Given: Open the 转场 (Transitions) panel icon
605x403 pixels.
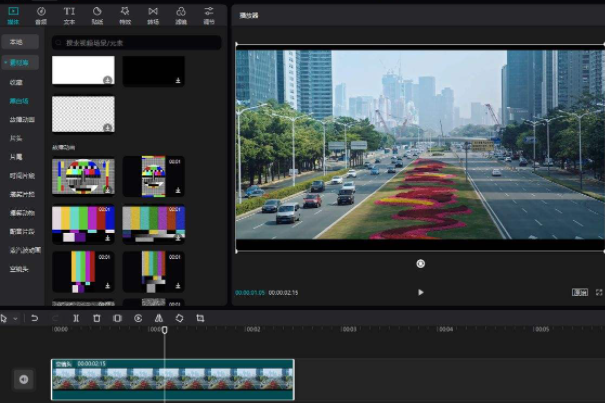Looking at the screenshot, I should tap(153, 14).
